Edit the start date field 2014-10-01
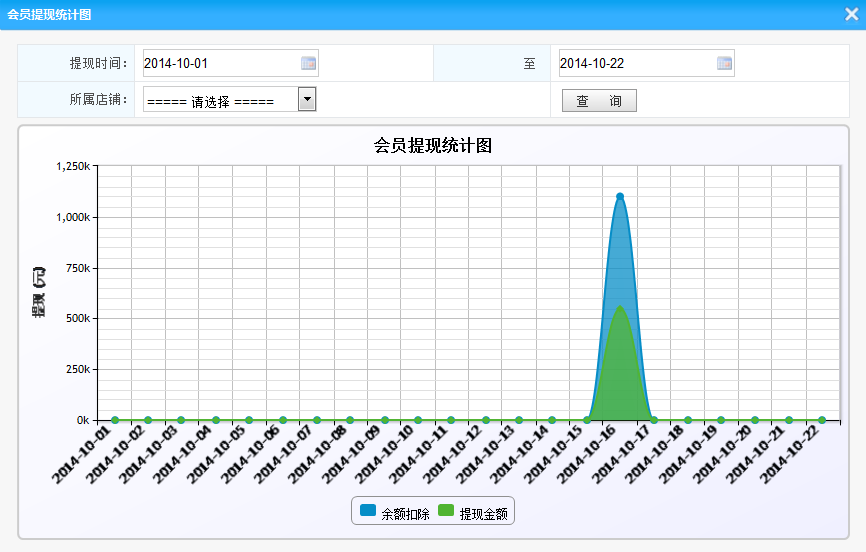 click(220, 63)
